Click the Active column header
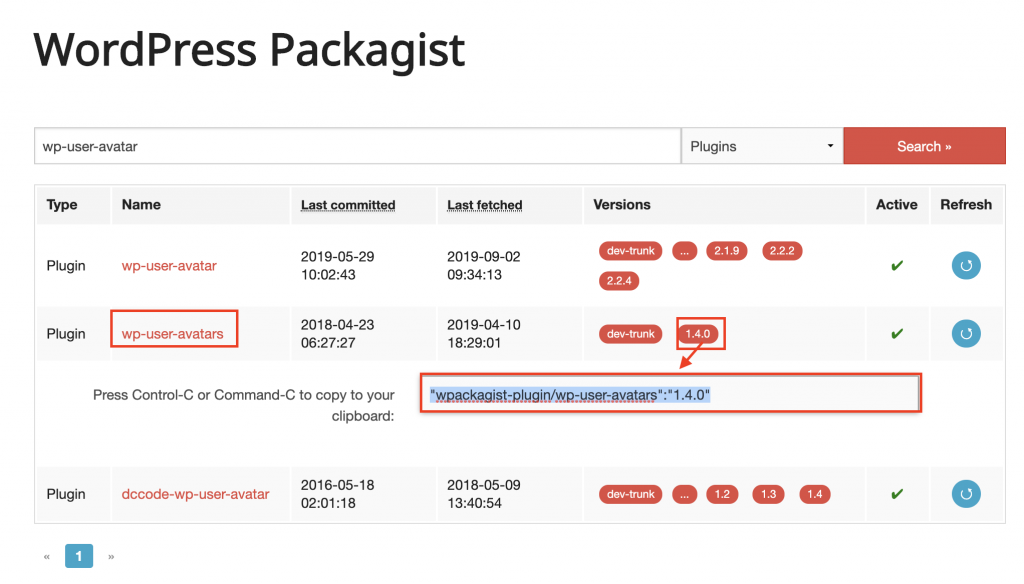This screenshot has width=1024, height=584. 897,204
